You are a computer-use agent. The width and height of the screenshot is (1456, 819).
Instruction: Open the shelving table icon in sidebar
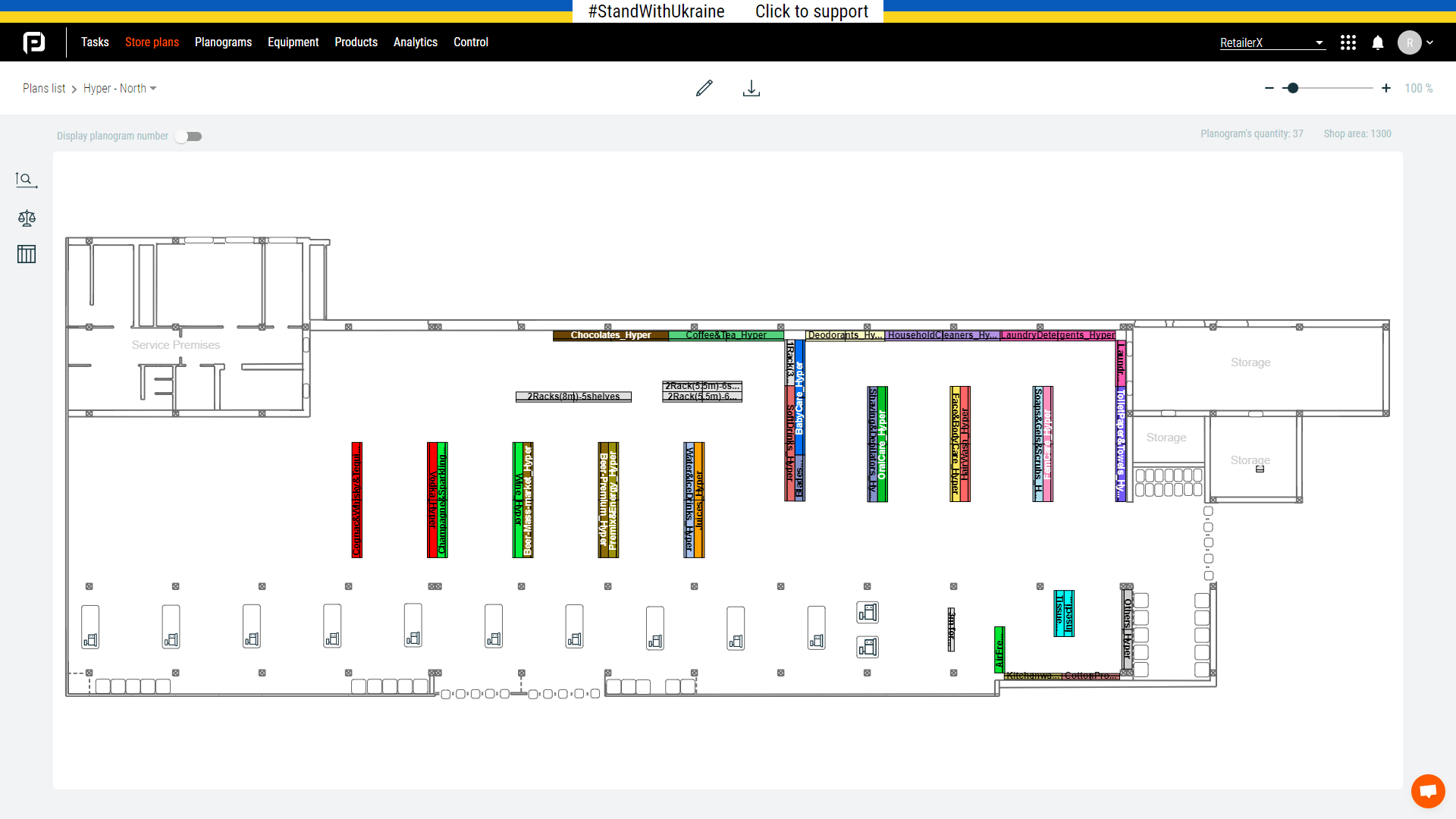[x=27, y=254]
